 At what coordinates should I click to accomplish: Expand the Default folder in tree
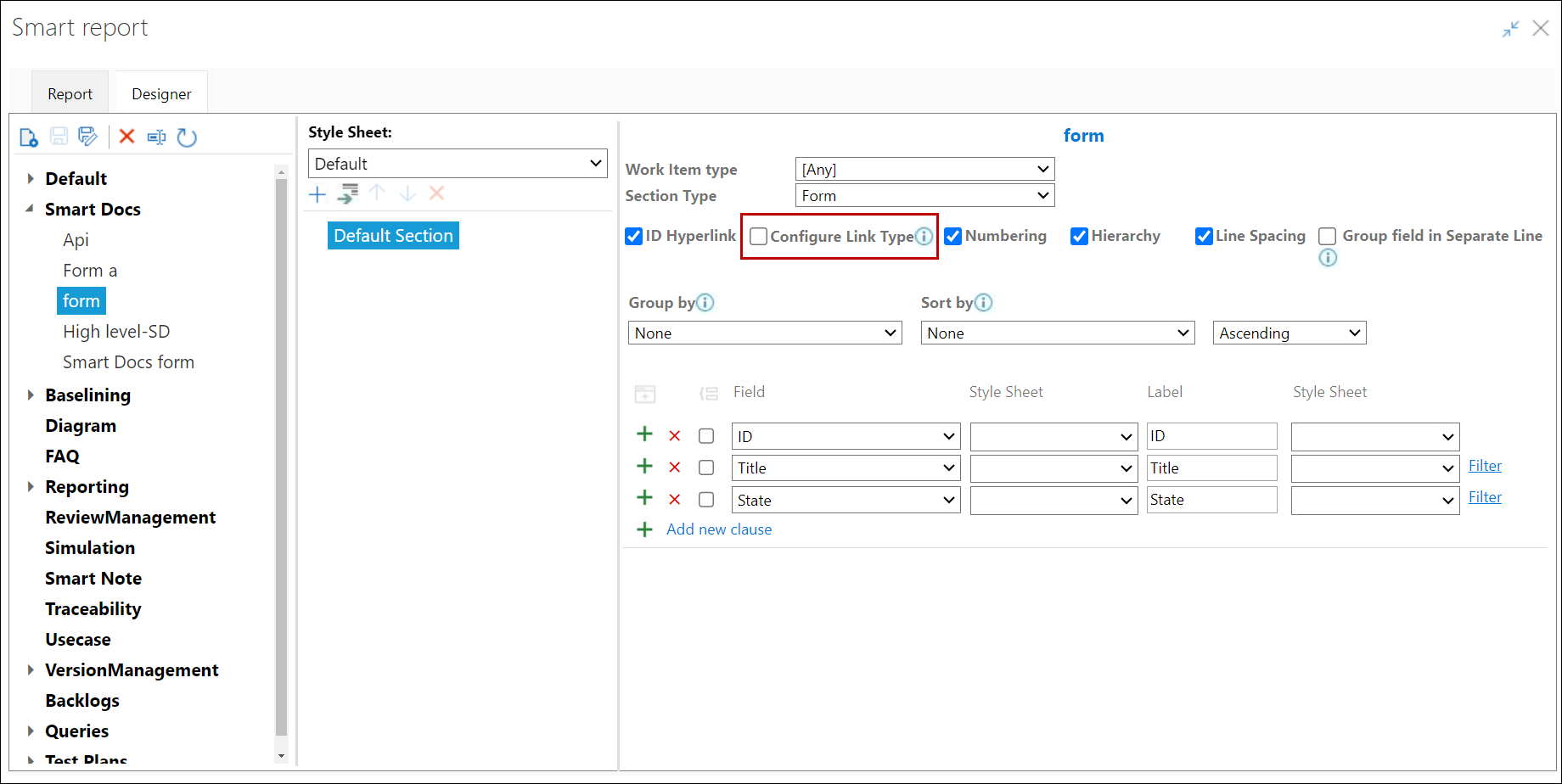31,179
